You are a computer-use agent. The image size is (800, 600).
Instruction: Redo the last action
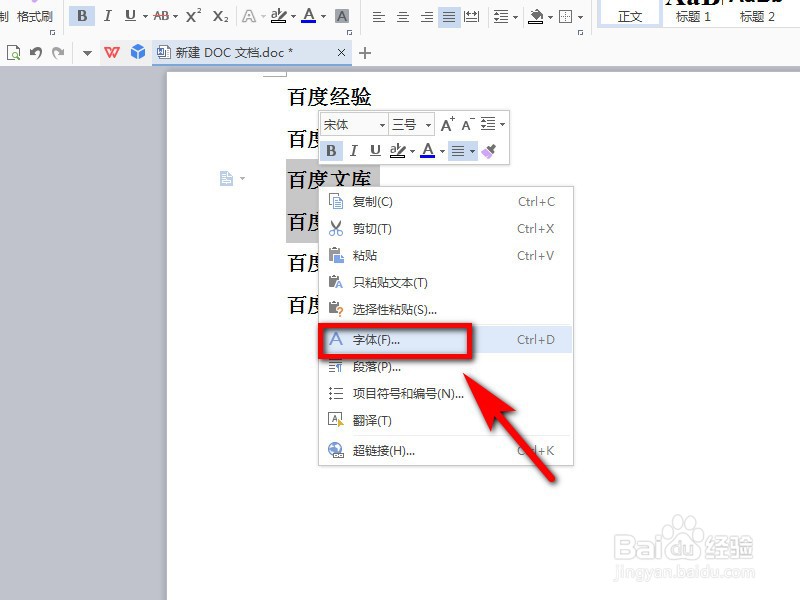58,53
